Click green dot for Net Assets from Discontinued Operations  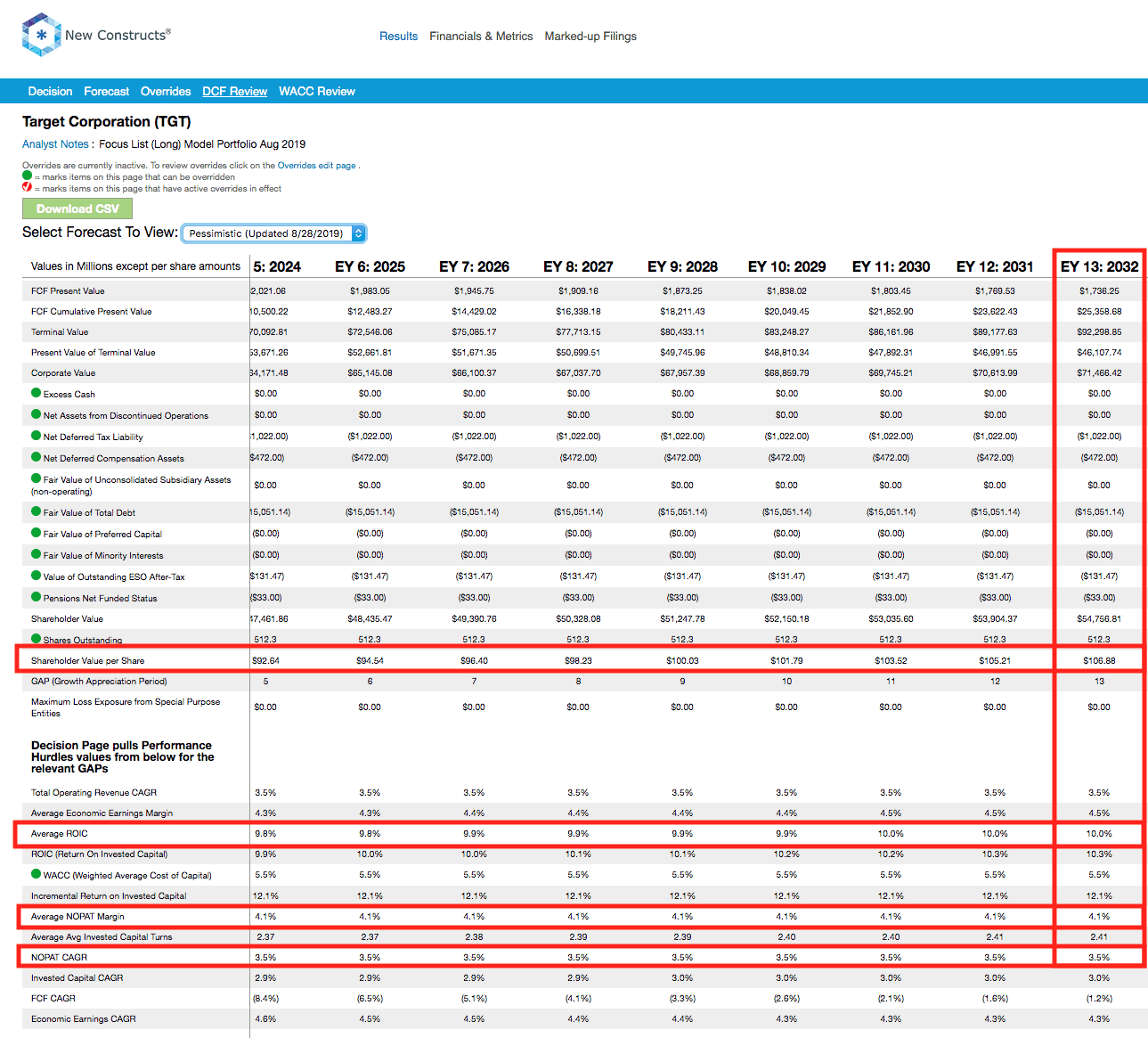click(x=37, y=414)
